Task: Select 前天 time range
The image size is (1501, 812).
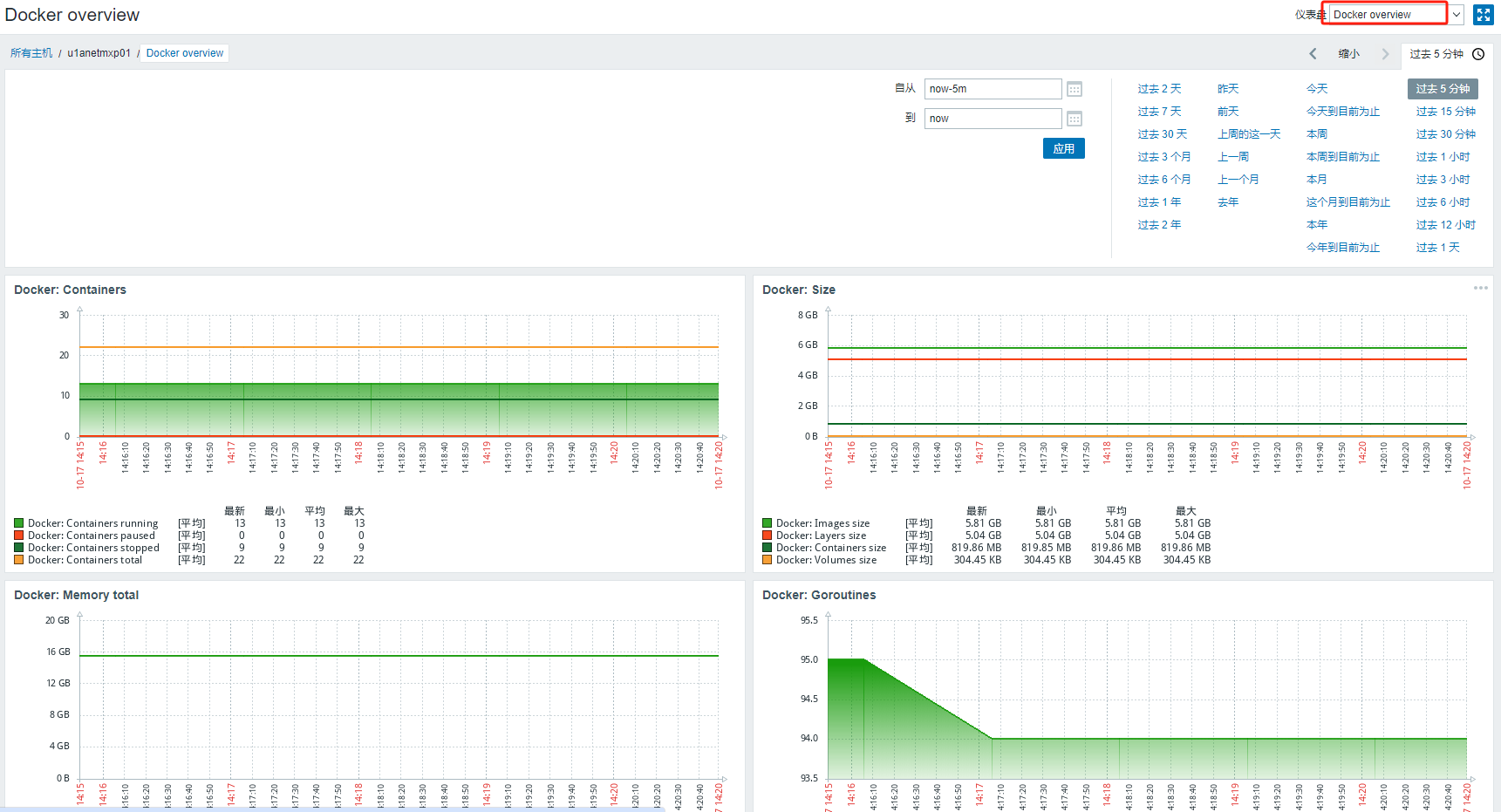Action: [x=1228, y=112]
